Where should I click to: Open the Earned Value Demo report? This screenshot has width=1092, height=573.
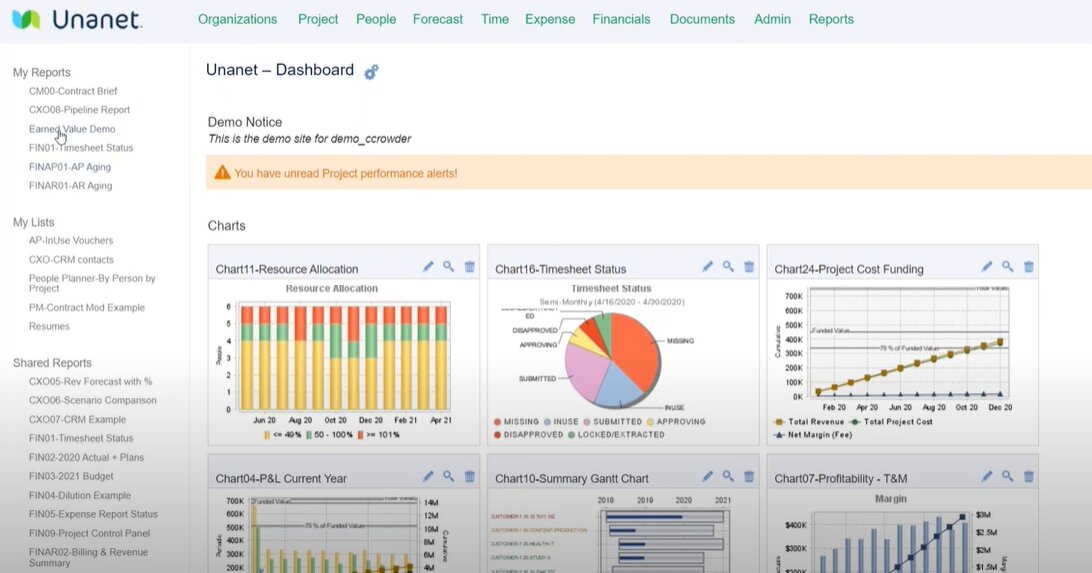click(72, 129)
